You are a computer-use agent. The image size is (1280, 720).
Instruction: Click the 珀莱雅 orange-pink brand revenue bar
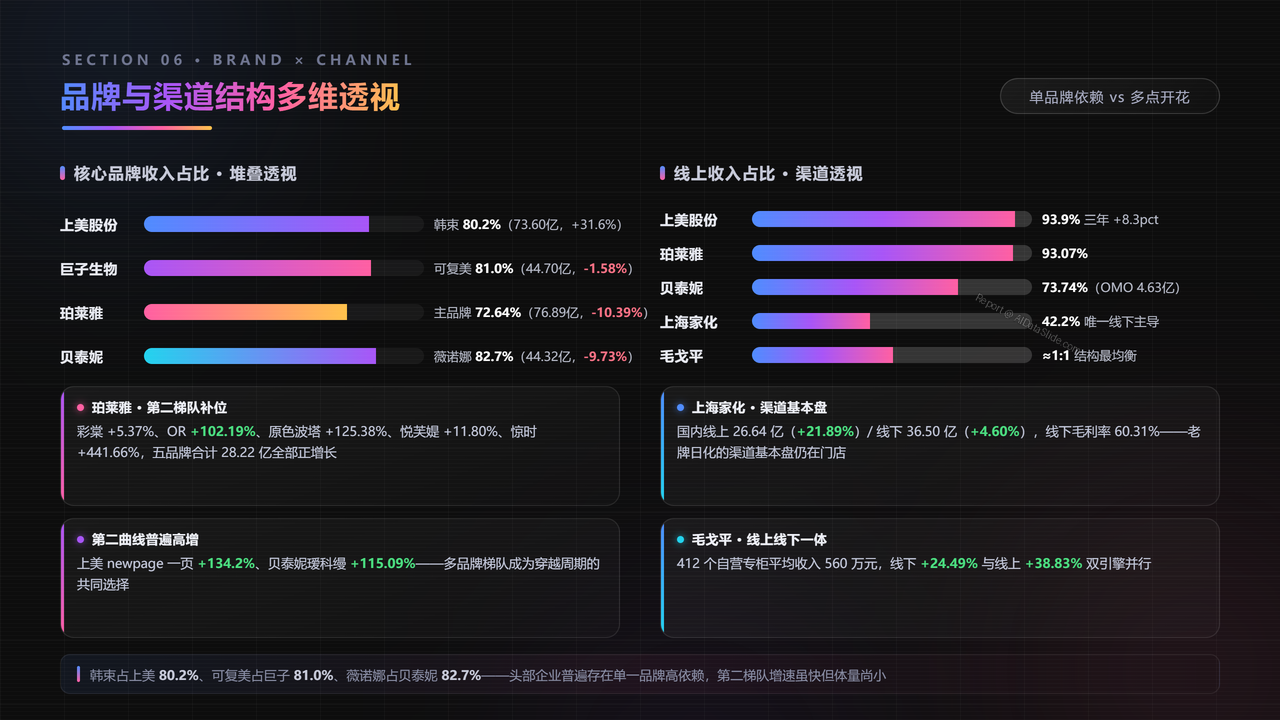point(284,313)
